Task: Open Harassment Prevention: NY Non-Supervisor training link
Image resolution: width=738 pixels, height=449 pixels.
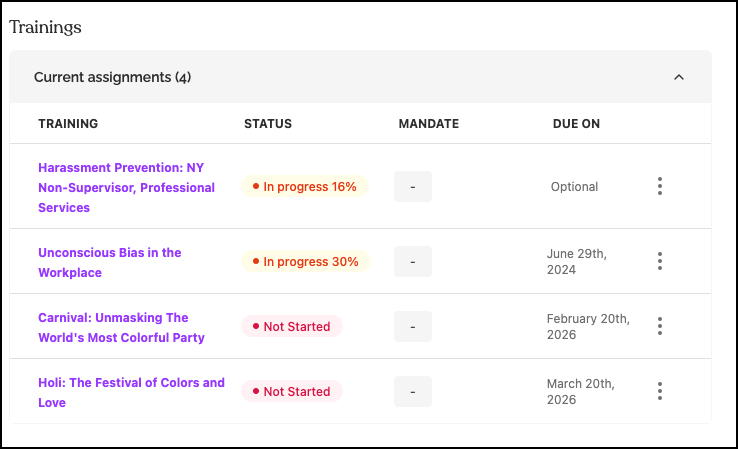Action: (126, 187)
